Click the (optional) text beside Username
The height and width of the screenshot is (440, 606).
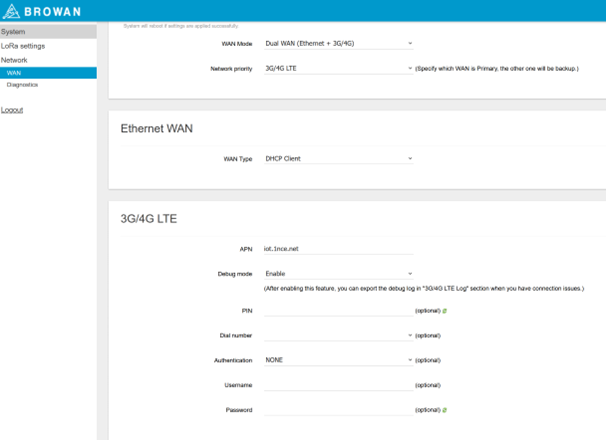tap(428, 385)
